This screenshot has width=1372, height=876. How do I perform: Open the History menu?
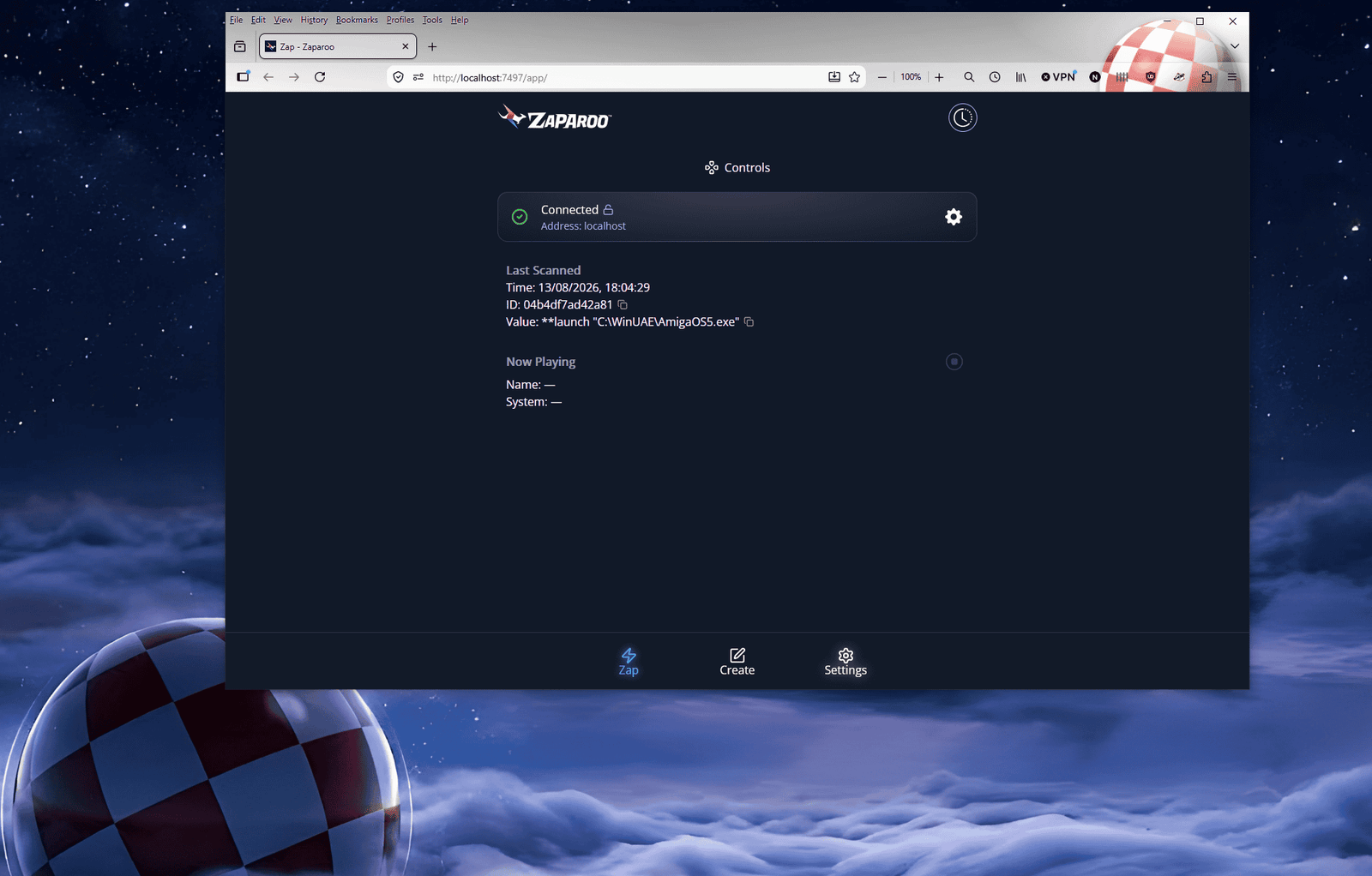tap(314, 20)
